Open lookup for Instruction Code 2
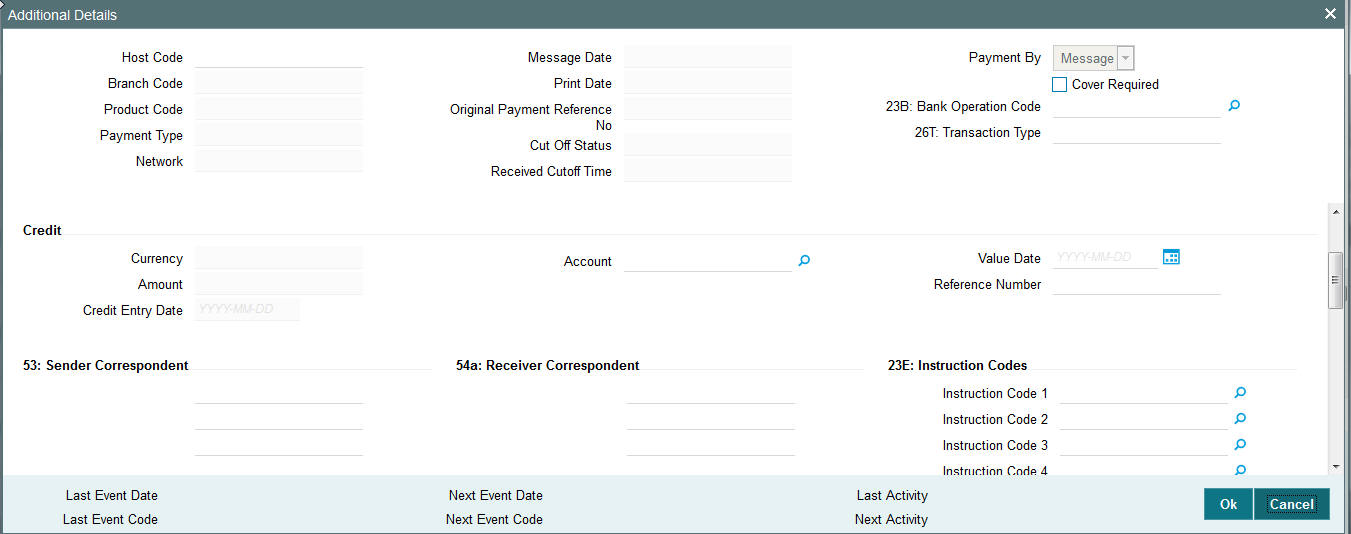 (1240, 419)
